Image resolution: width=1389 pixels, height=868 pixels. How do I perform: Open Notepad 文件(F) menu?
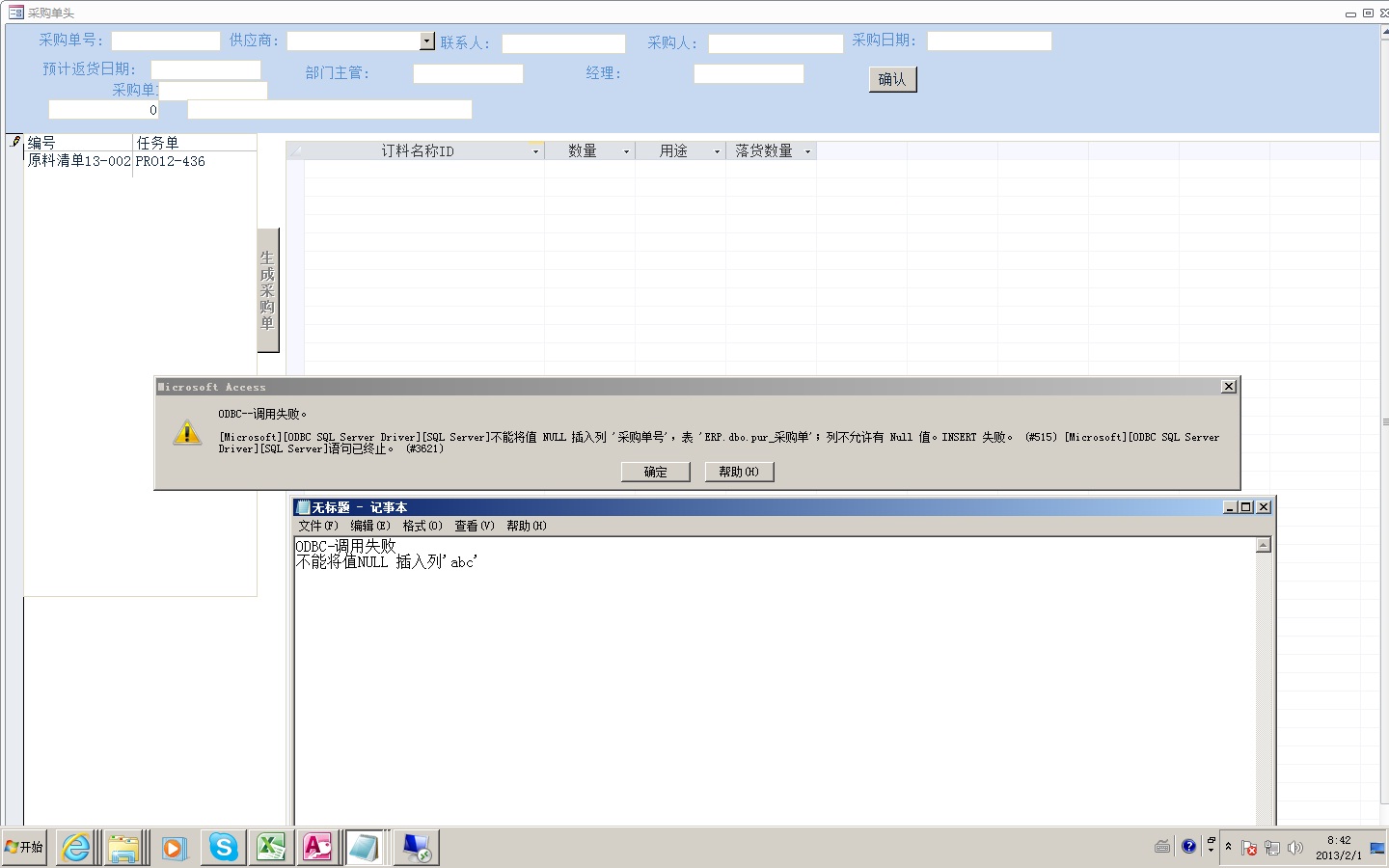click(318, 526)
